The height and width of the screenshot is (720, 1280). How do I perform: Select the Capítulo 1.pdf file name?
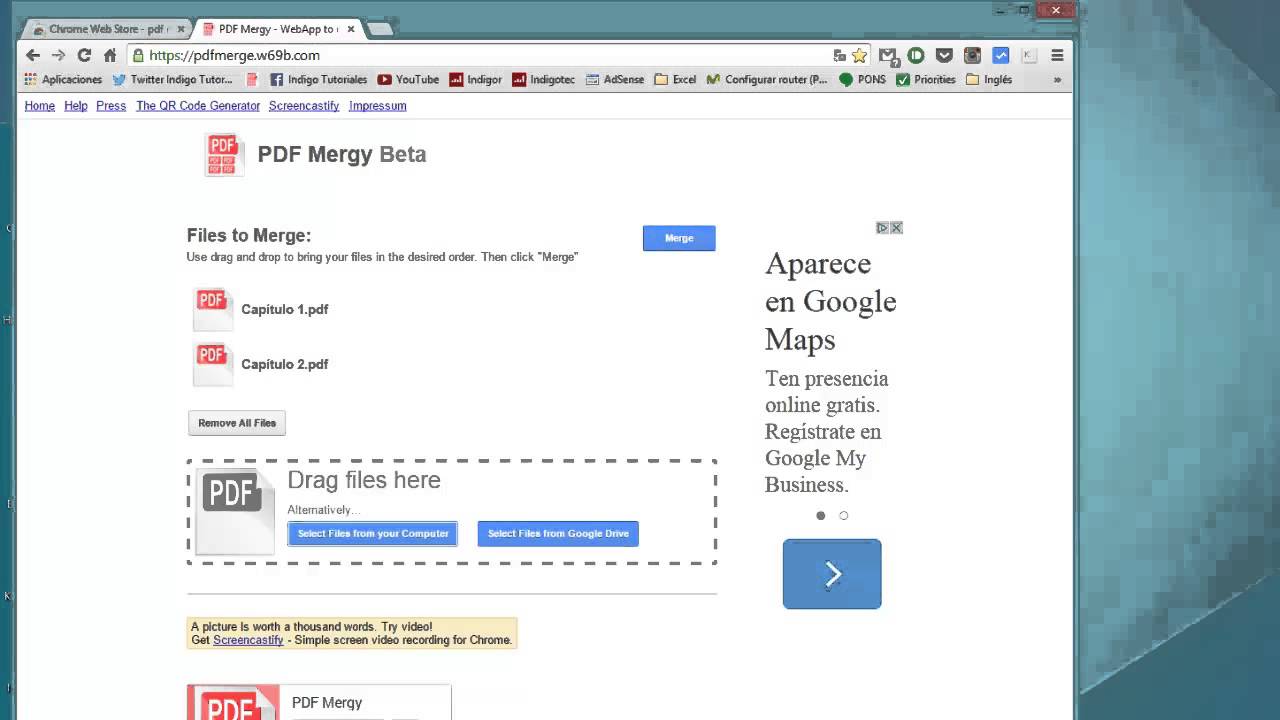(x=285, y=310)
